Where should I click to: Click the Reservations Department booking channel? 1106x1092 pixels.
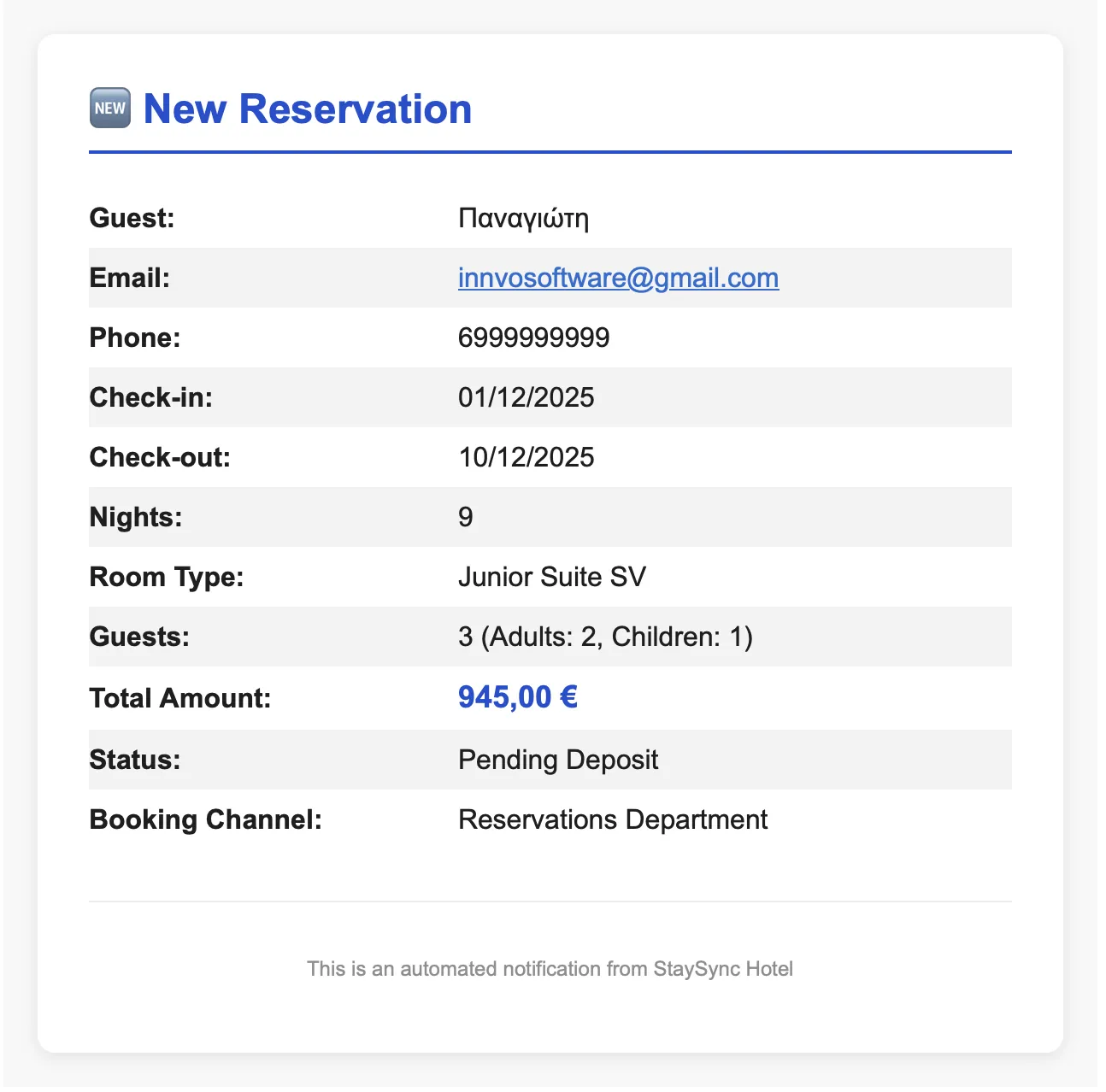tap(612, 819)
